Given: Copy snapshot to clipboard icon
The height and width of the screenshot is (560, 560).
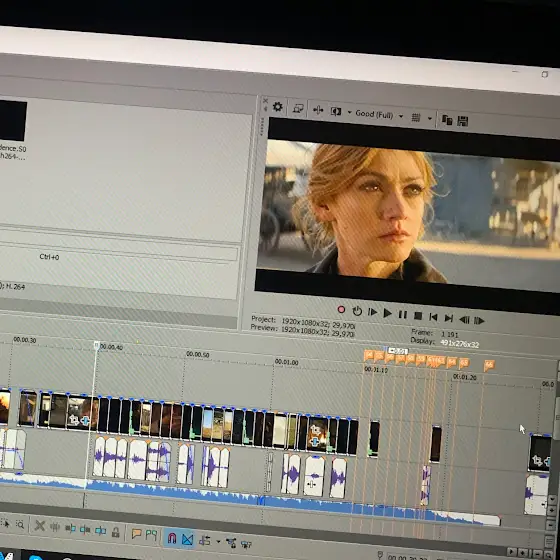Looking at the screenshot, I should click(447, 120).
